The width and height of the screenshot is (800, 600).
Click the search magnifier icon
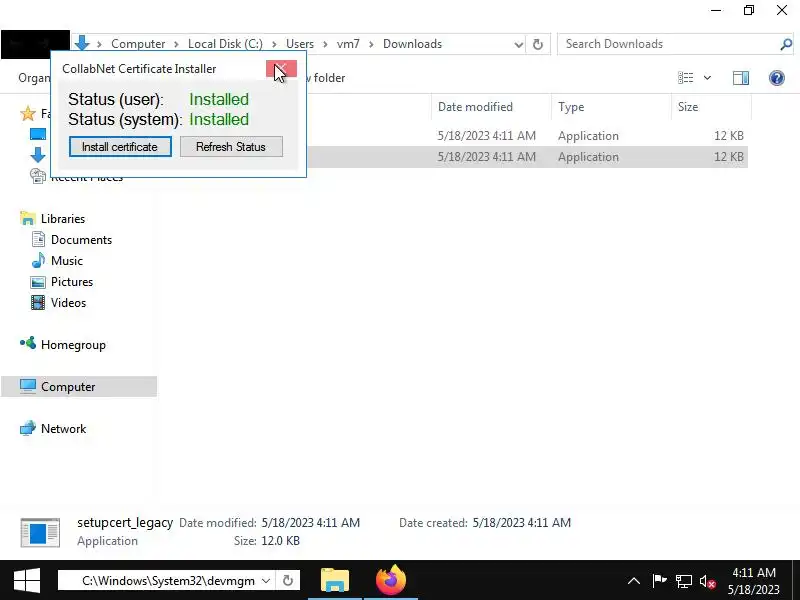tap(786, 44)
